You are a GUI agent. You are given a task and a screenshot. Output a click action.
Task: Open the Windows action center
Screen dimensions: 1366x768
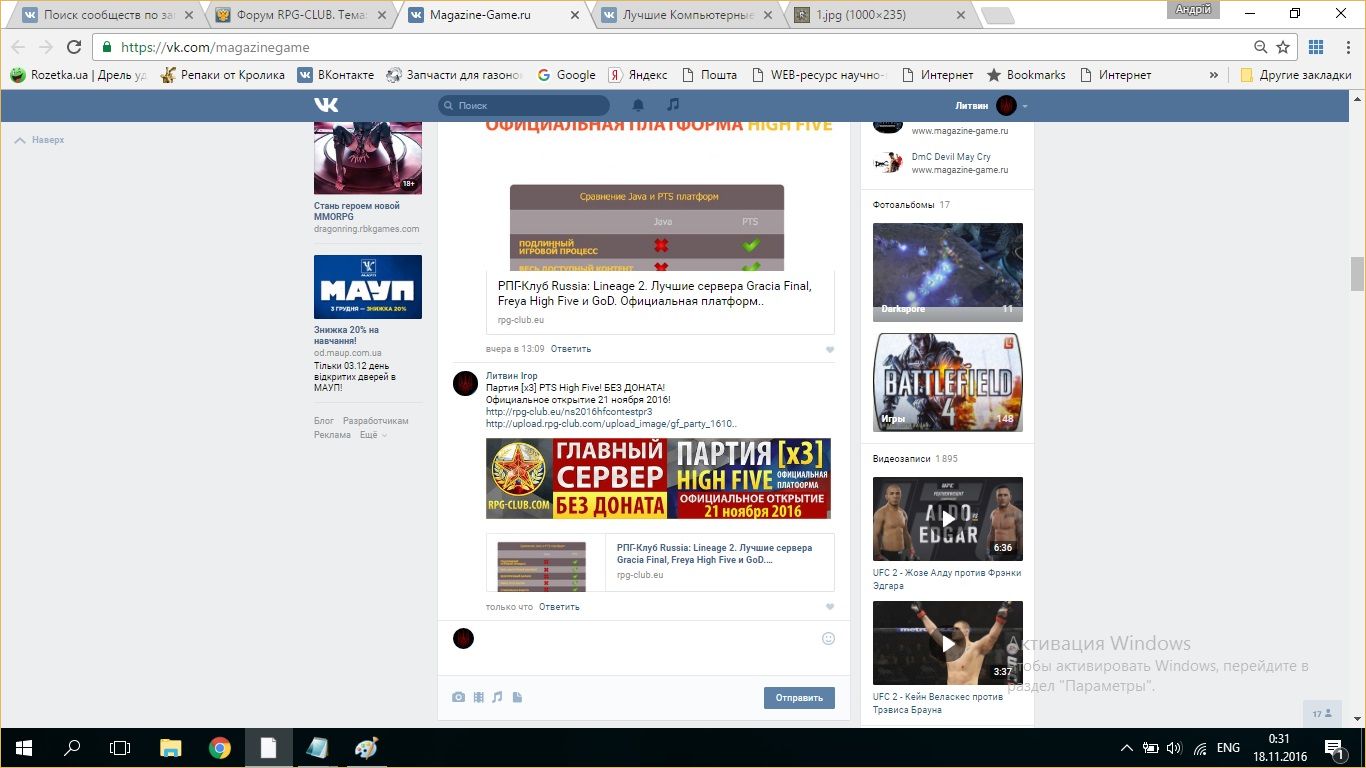click(x=1334, y=748)
